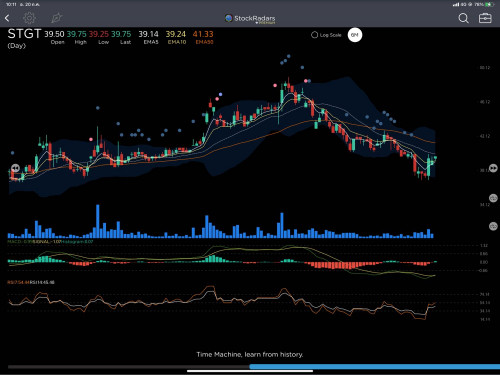Select the 39.50 Open price value
The image size is (500, 375).
(54, 34)
